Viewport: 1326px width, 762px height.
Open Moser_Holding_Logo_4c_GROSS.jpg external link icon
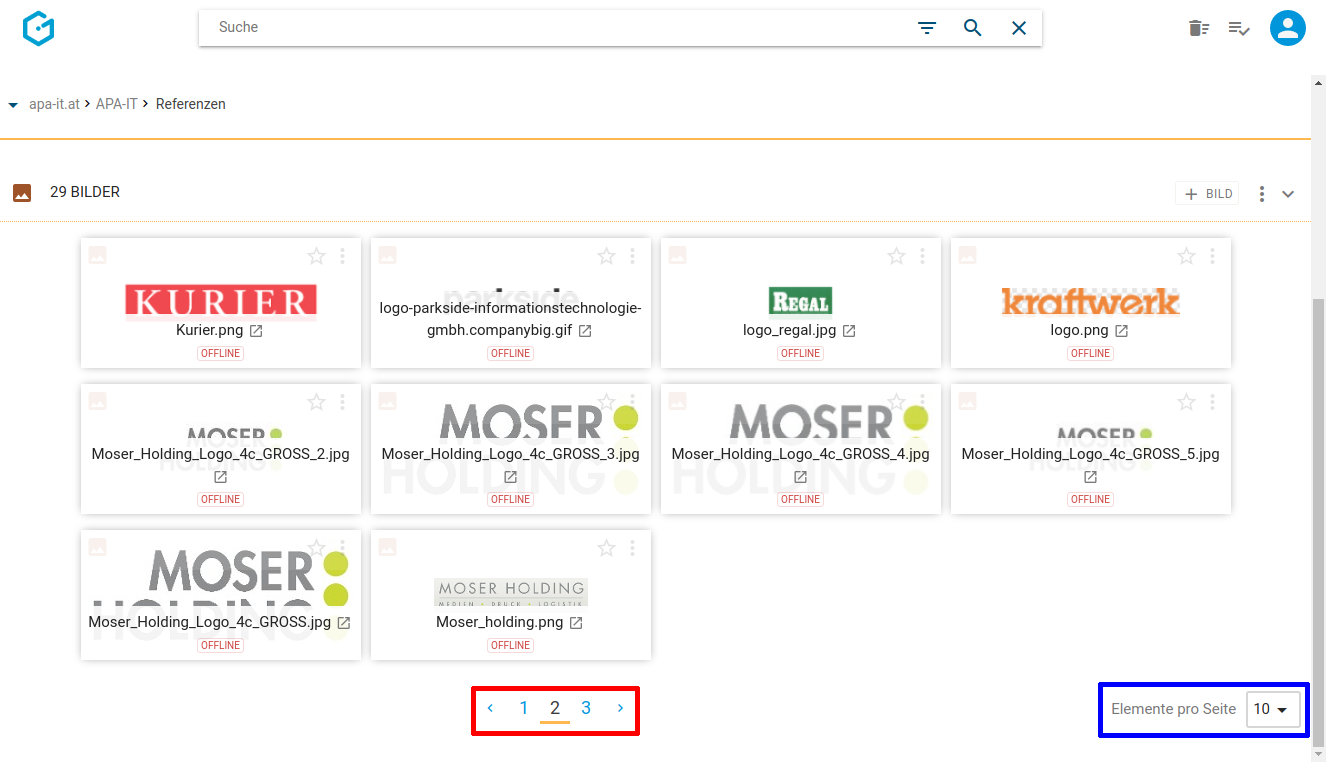(343, 623)
